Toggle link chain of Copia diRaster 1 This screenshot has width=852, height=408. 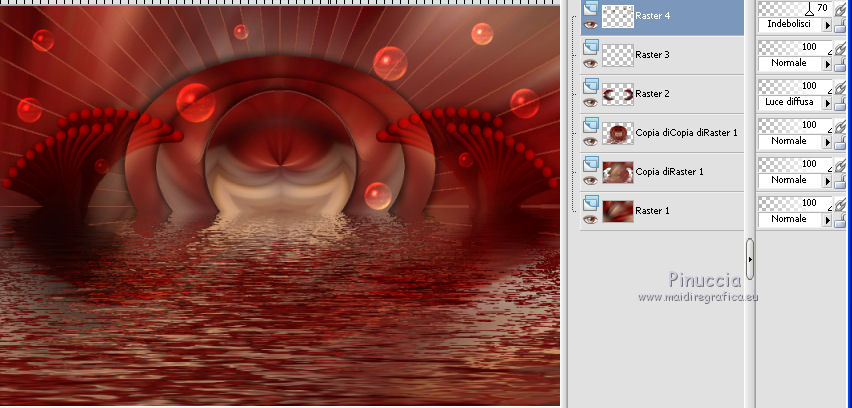pos(840,165)
